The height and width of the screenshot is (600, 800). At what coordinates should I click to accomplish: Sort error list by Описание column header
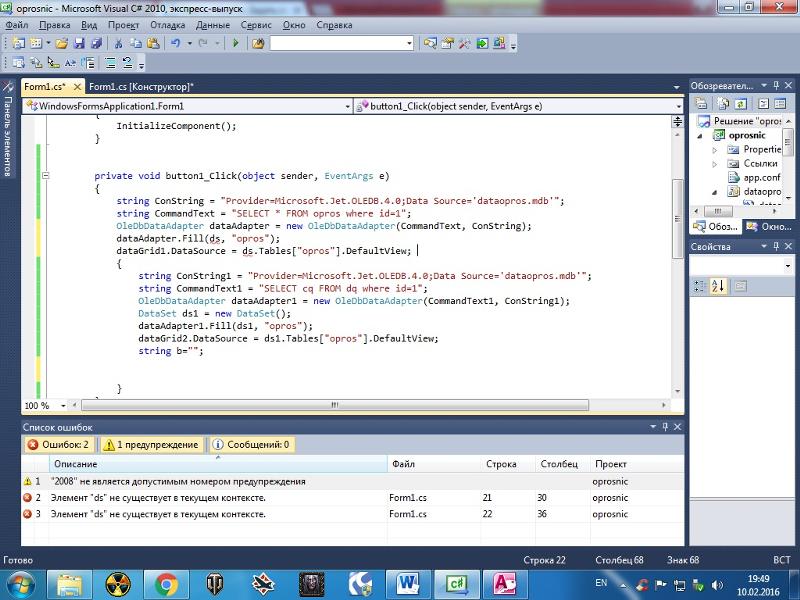[76, 464]
